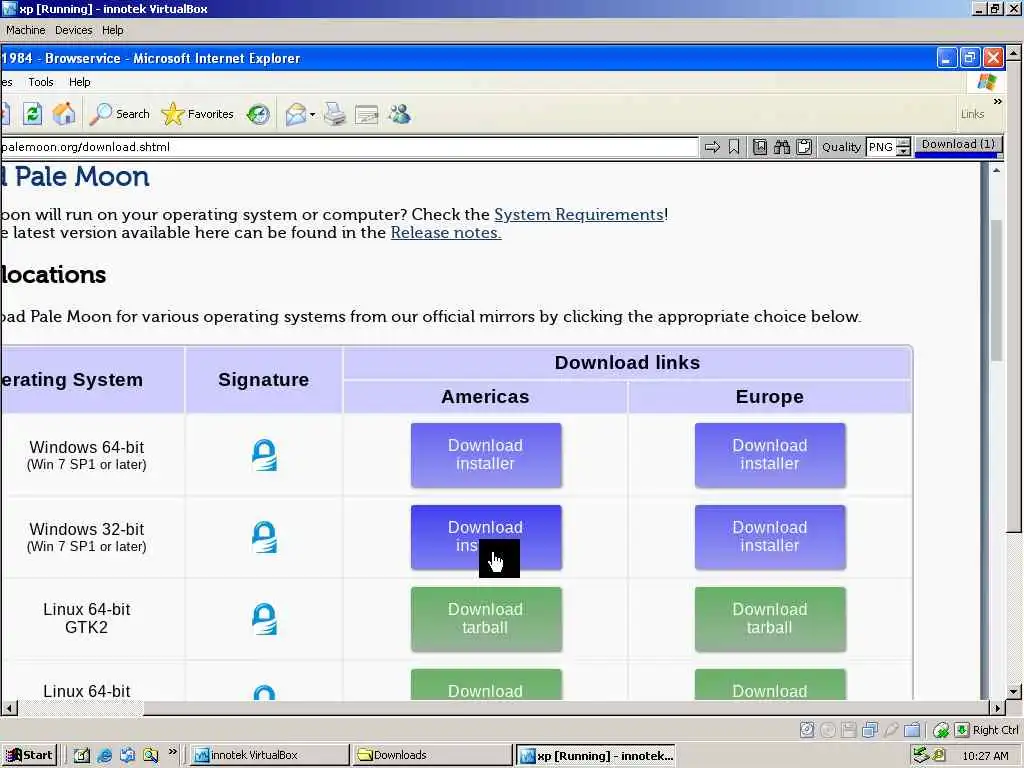1024x768 pixels.
Task: Click the Mail envelope icon
Action: point(295,114)
